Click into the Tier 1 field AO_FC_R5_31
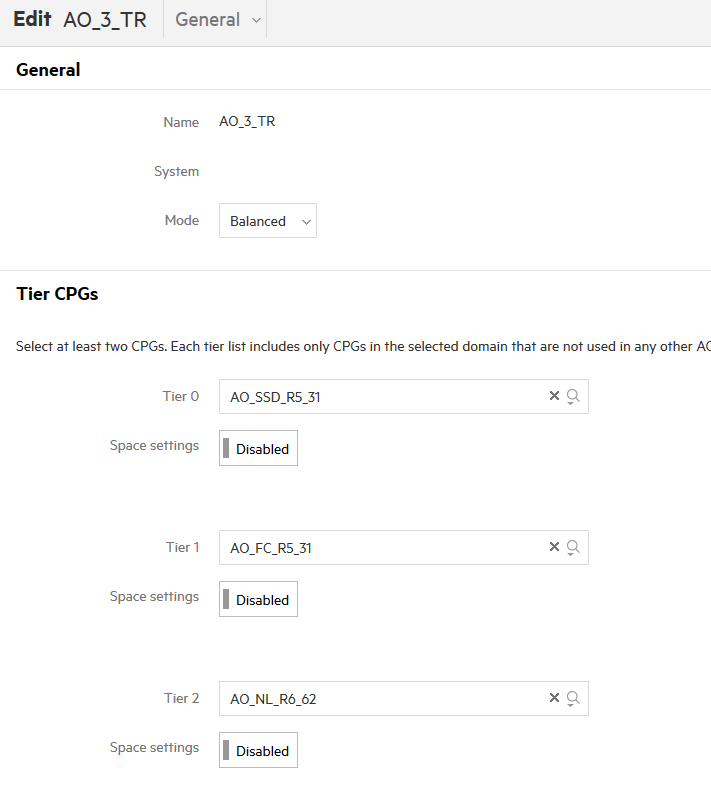This screenshot has width=711, height=791. point(384,547)
